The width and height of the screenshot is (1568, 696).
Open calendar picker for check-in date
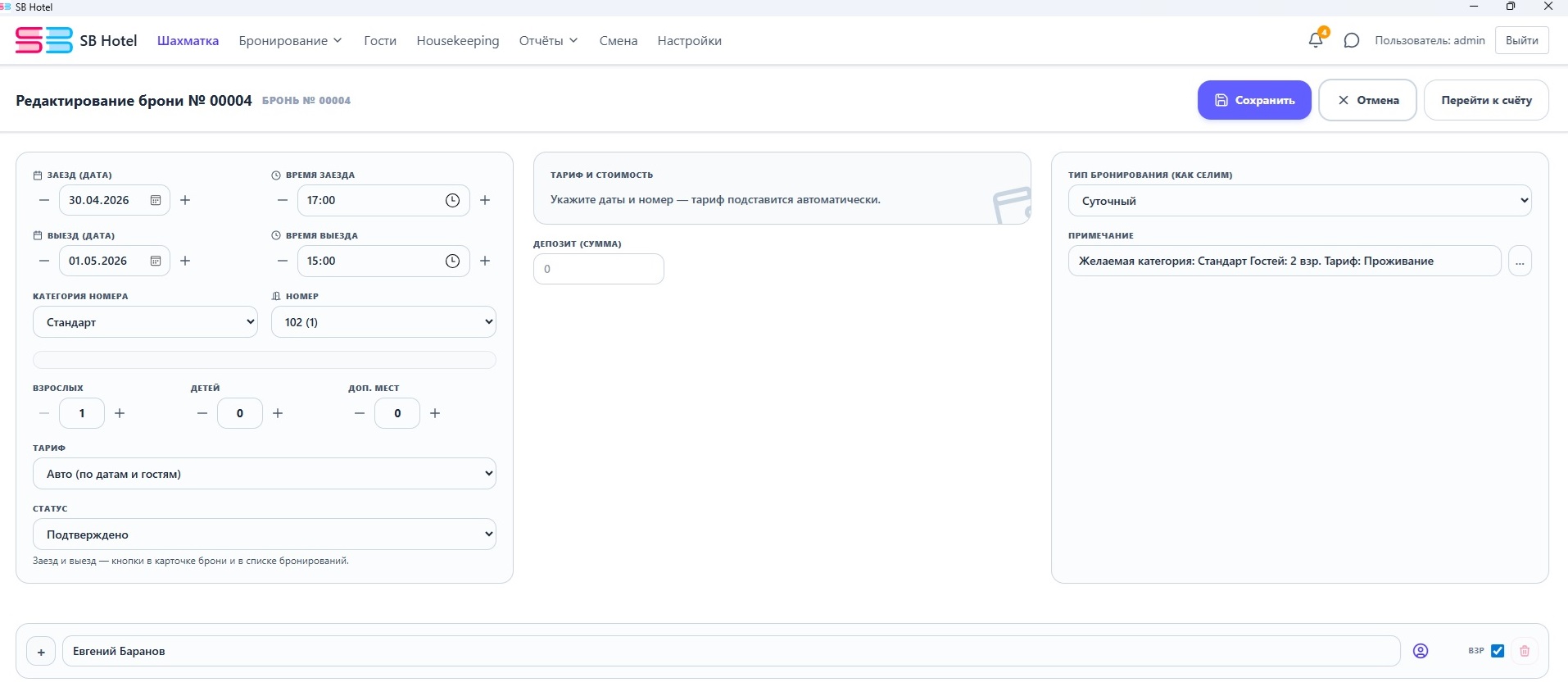pyautogui.click(x=156, y=200)
